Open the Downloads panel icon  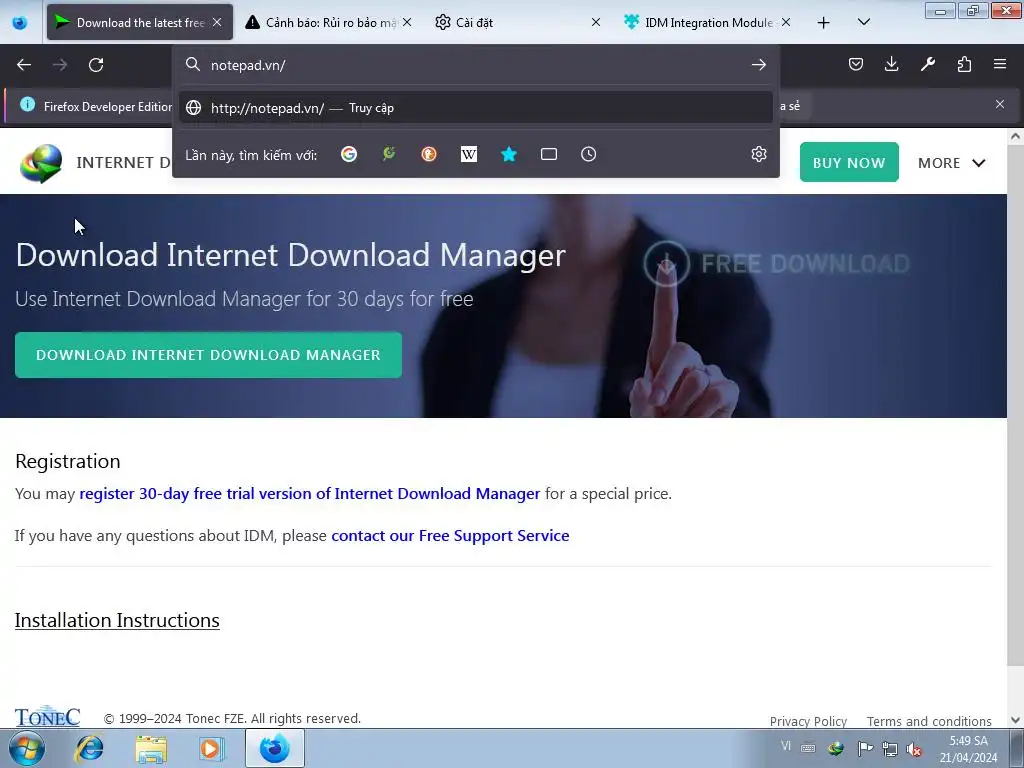coord(891,64)
